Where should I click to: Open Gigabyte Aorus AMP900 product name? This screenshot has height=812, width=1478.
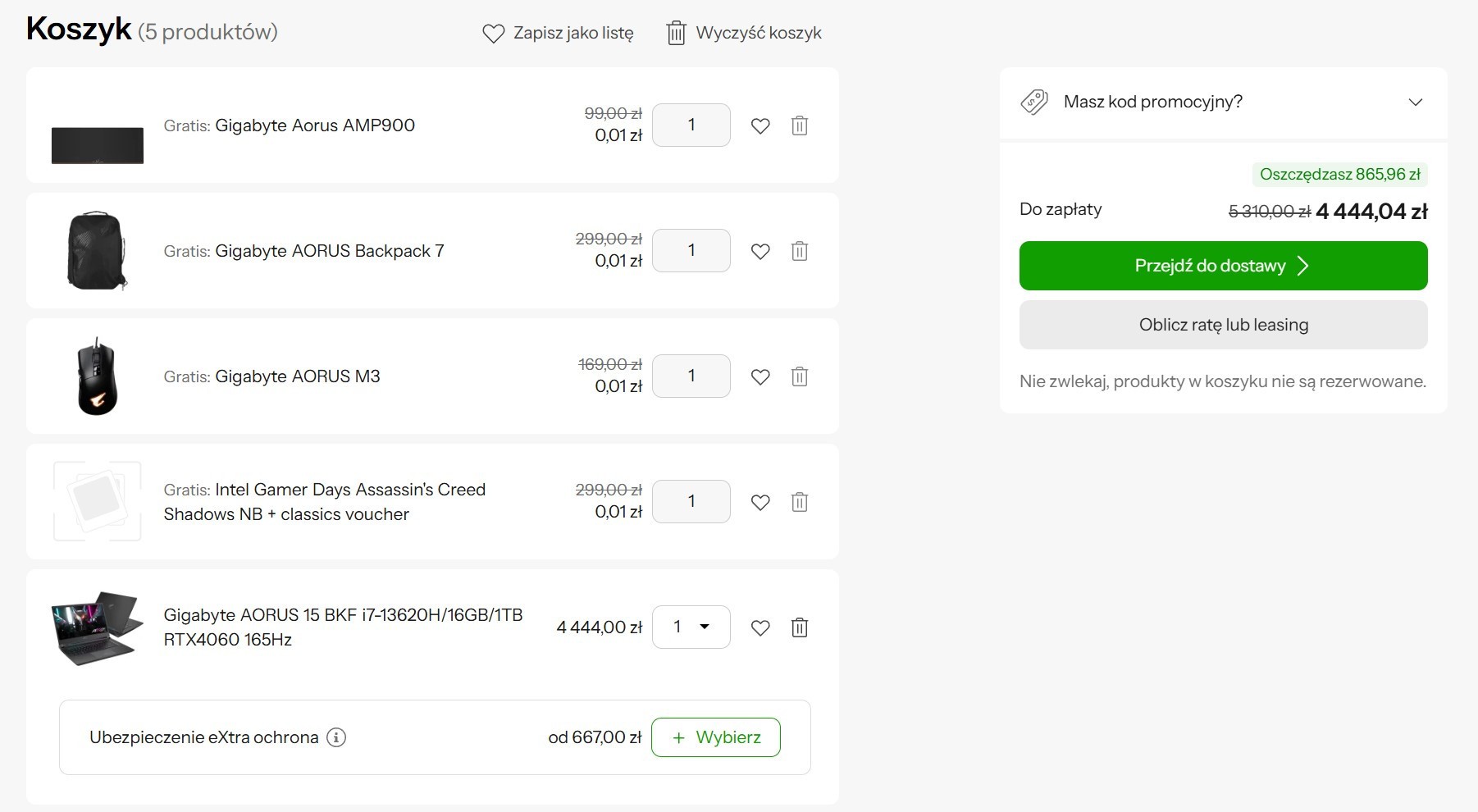click(x=315, y=125)
